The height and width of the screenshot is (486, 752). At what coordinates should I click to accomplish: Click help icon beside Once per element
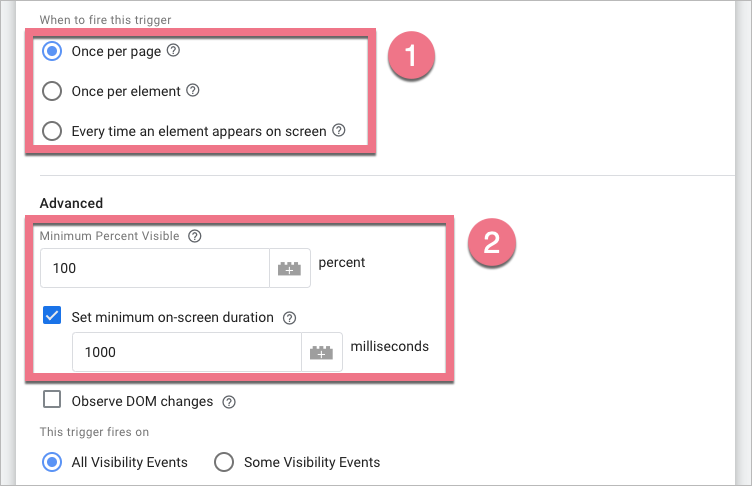193,90
